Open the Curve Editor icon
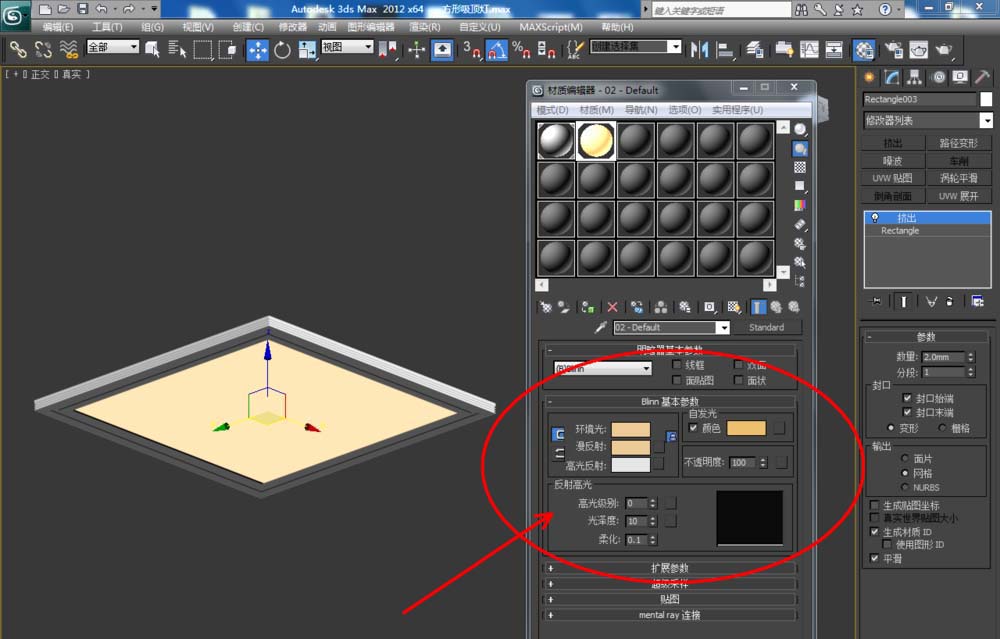Image resolution: width=1000 pixels, height=639 pixels. 809,50
